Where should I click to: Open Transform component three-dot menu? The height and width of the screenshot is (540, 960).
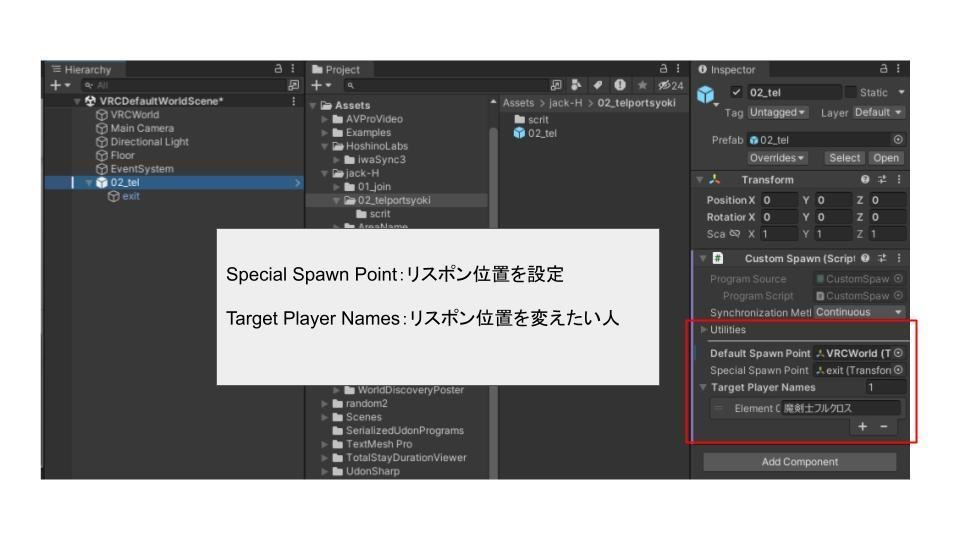coord(899,179)
